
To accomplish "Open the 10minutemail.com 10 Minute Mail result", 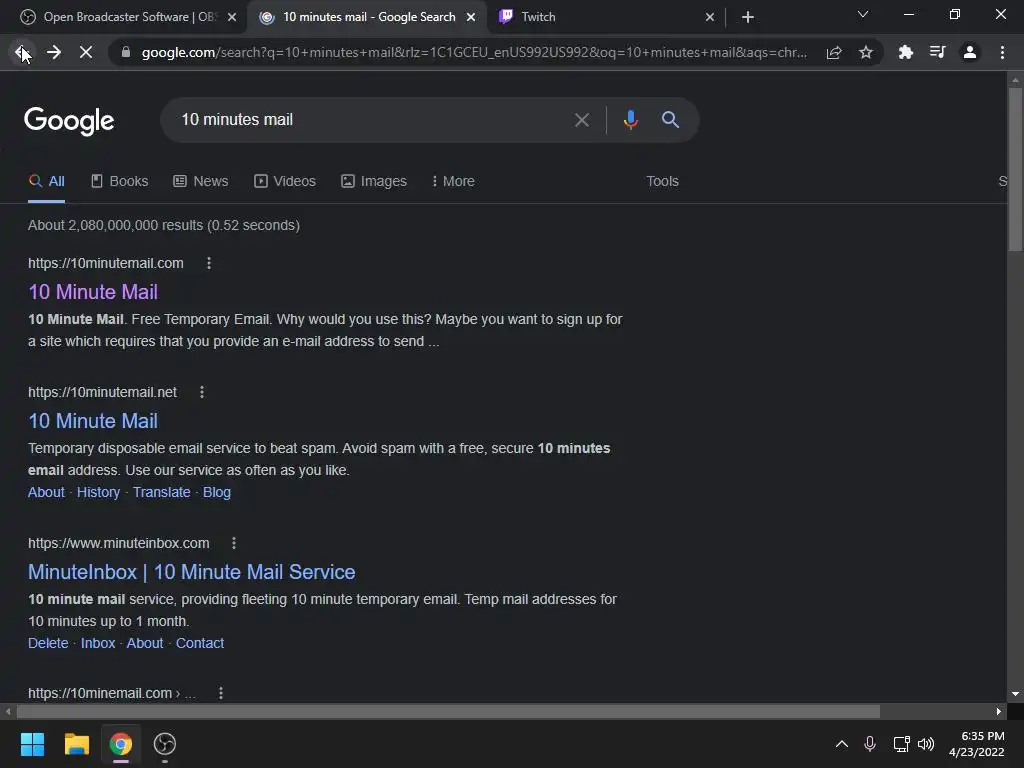I will (x=93, y=292).
